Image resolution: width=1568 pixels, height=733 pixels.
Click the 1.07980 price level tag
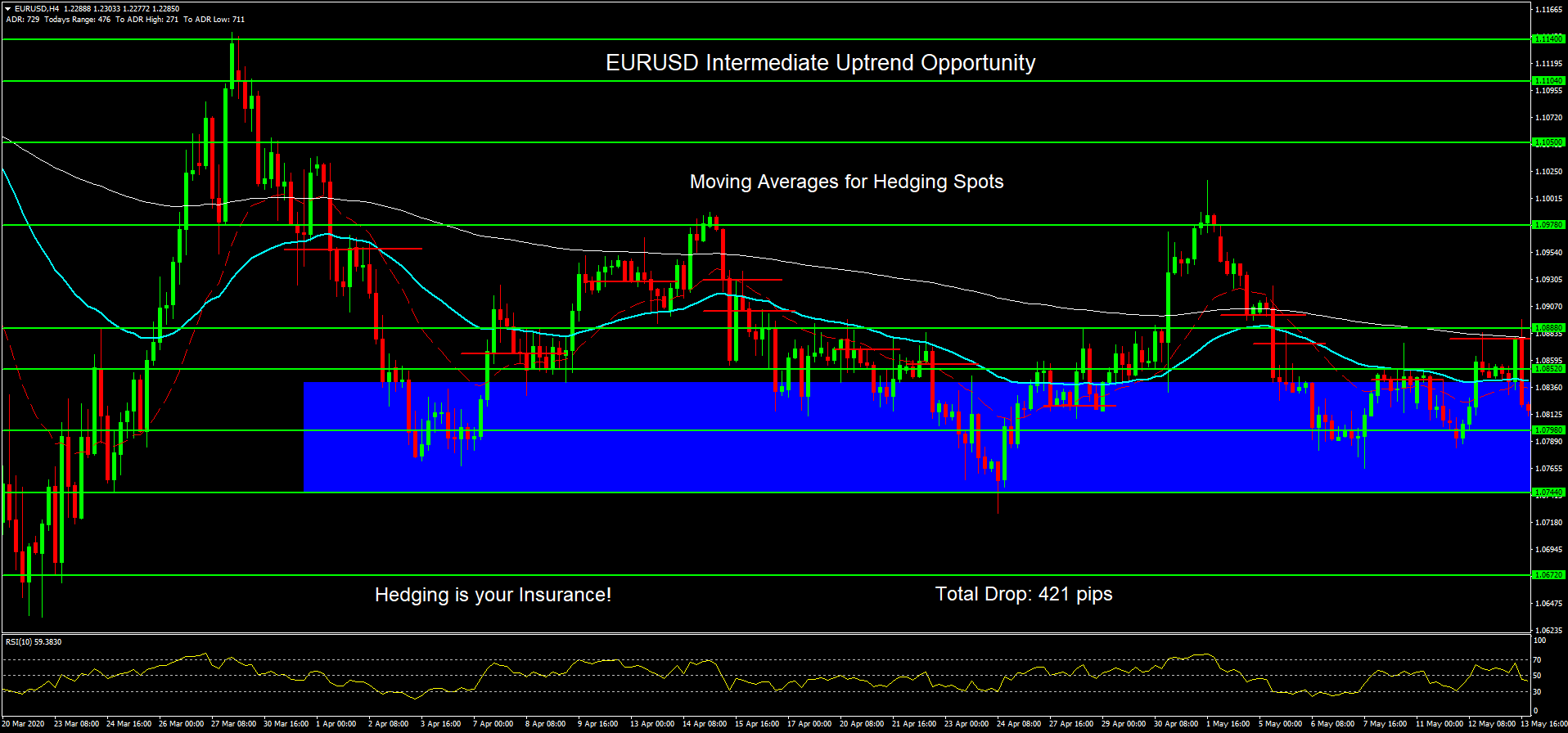1548,429
